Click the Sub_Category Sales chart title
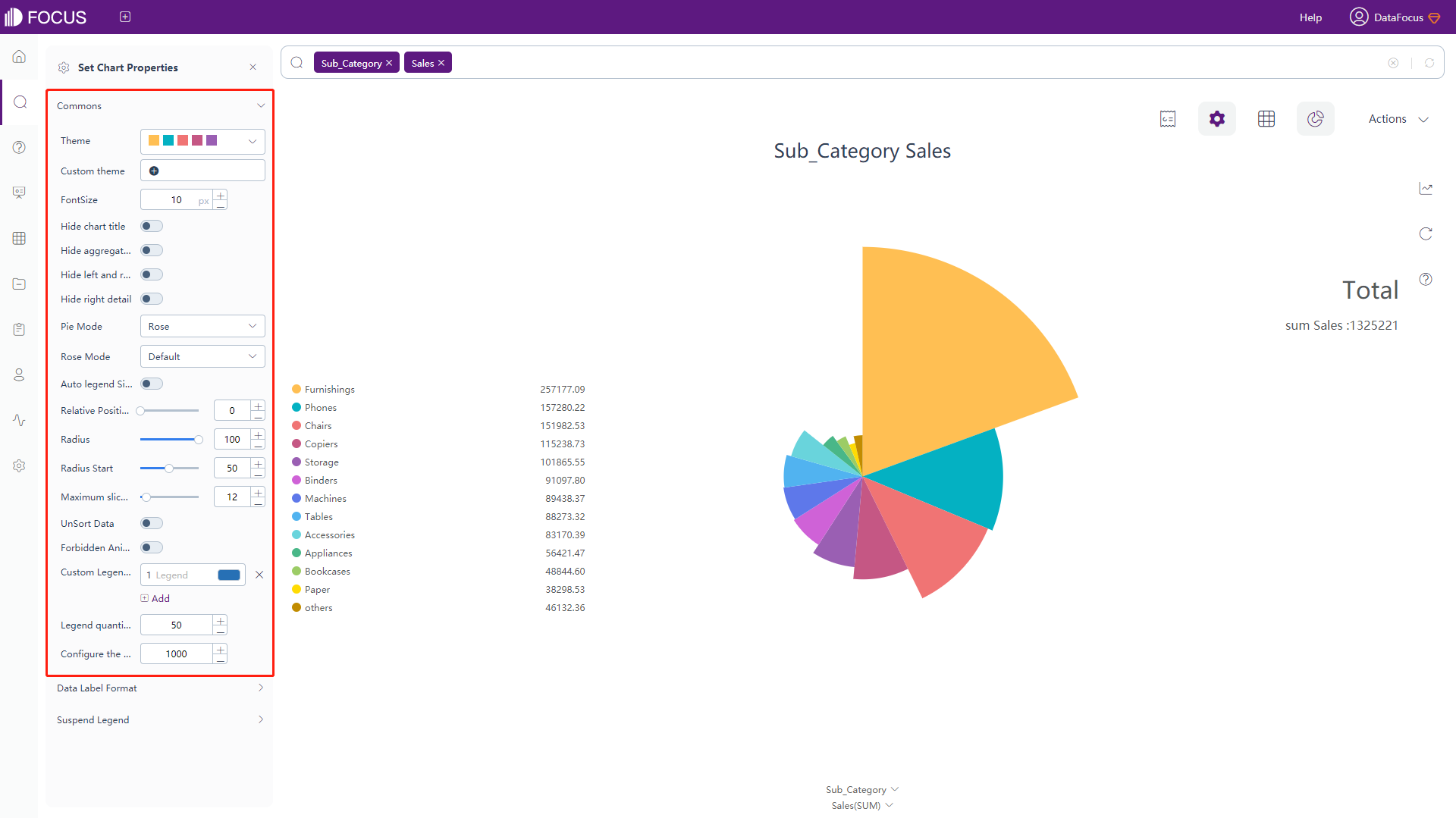Screen dimensions: 1456x818 click(x=862, y=151)
